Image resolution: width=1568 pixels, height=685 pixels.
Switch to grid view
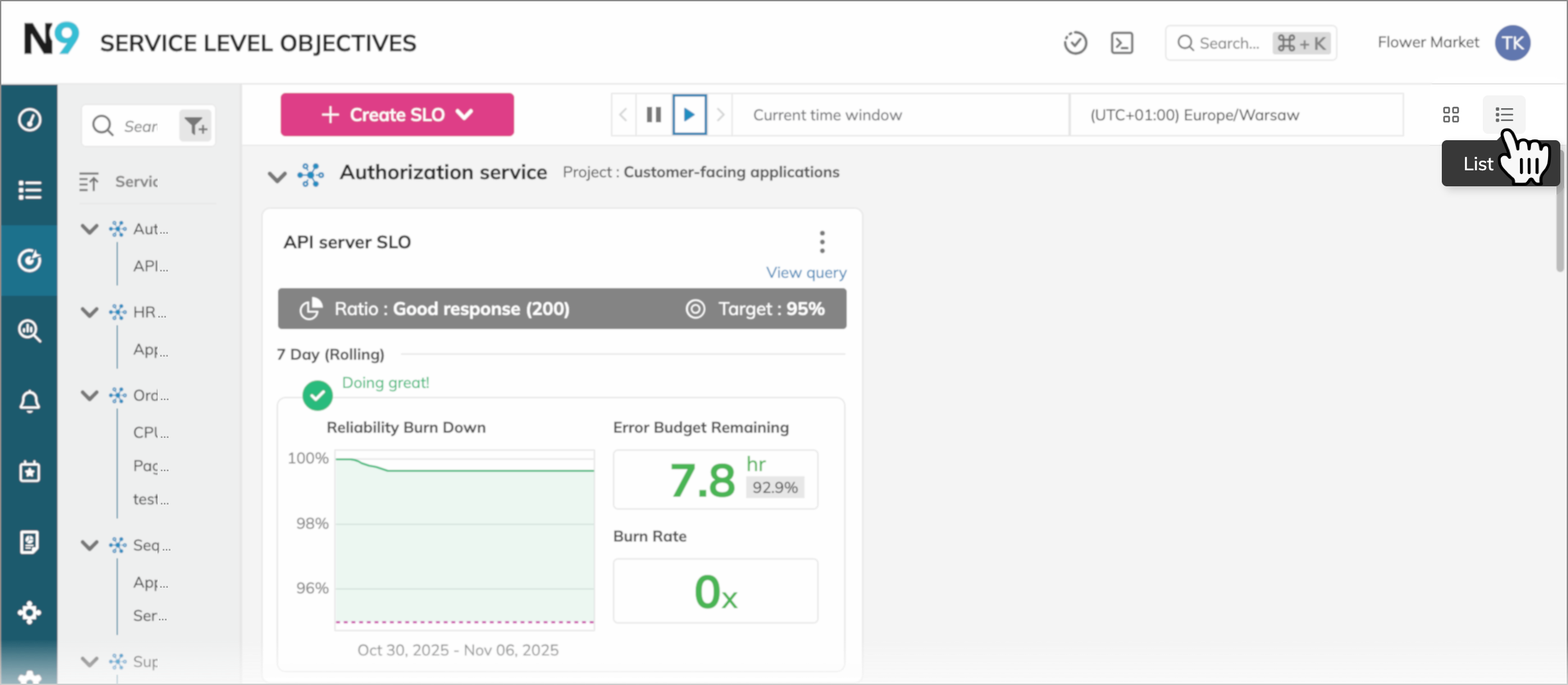(x=1451, y=115)
